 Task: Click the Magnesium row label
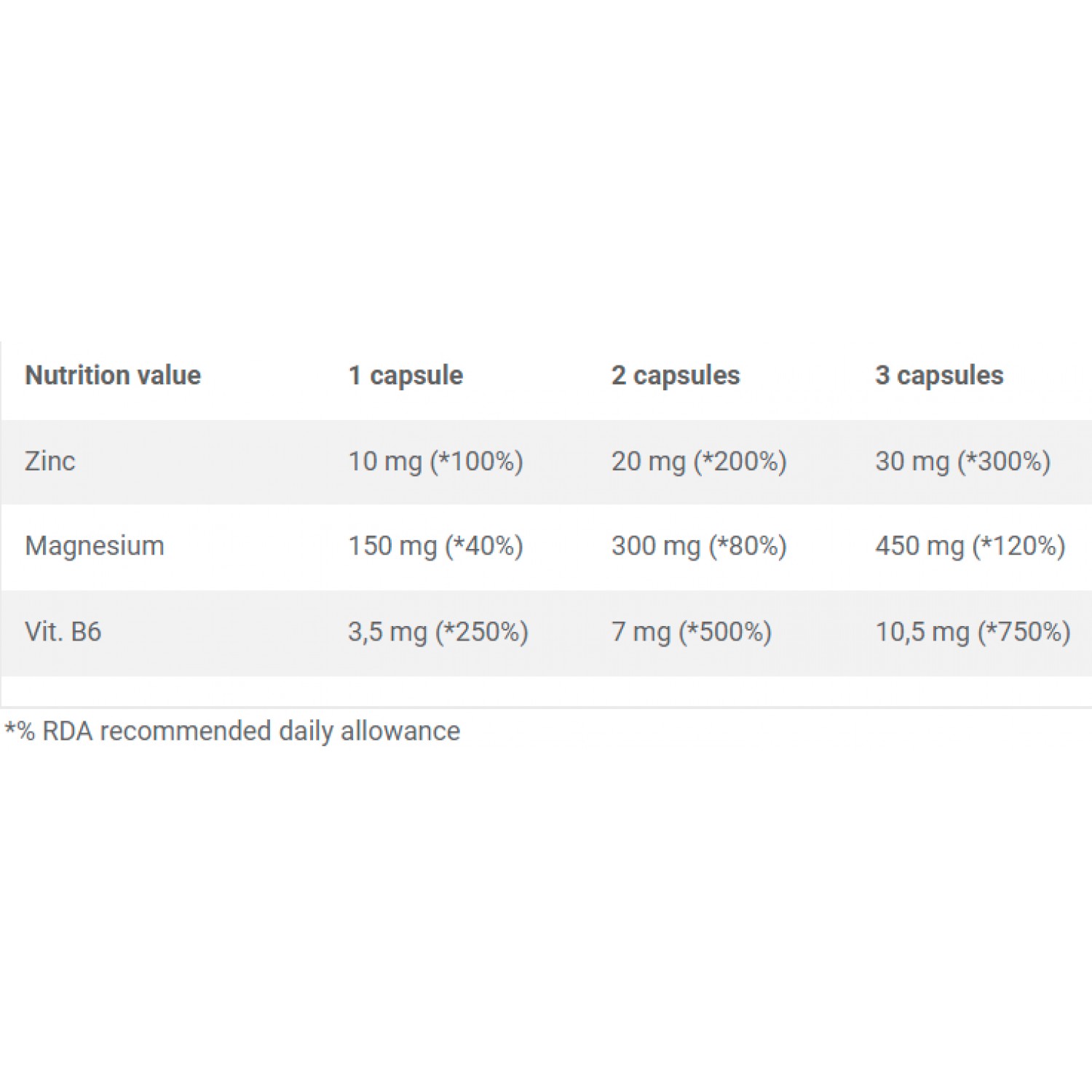(x=95, y=546)
